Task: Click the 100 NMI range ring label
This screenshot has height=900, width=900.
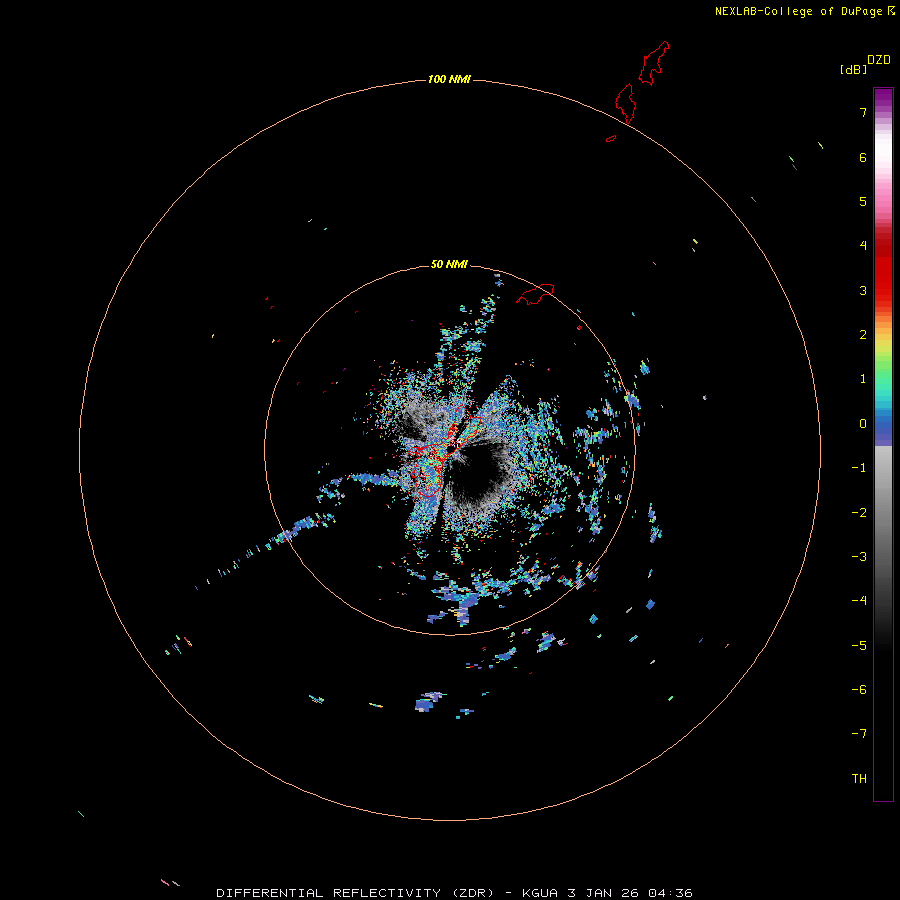Action: click(x=449, y=79)
